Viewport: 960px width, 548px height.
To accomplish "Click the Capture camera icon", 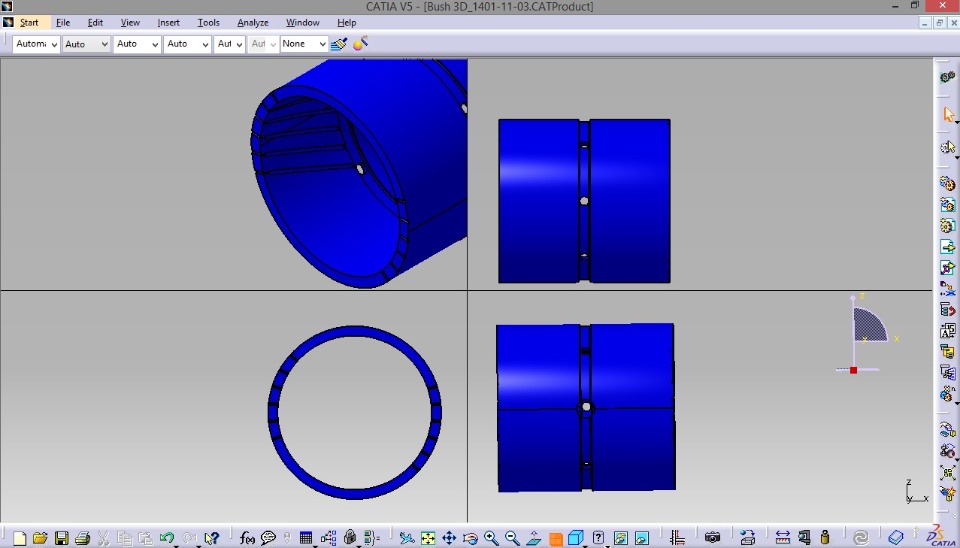I will click(x=712, y=538).
